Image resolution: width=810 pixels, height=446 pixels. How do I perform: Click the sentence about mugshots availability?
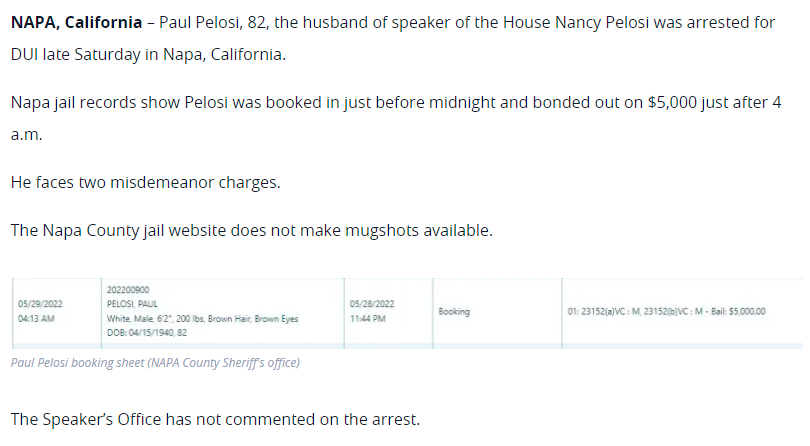tap(252, 230)
